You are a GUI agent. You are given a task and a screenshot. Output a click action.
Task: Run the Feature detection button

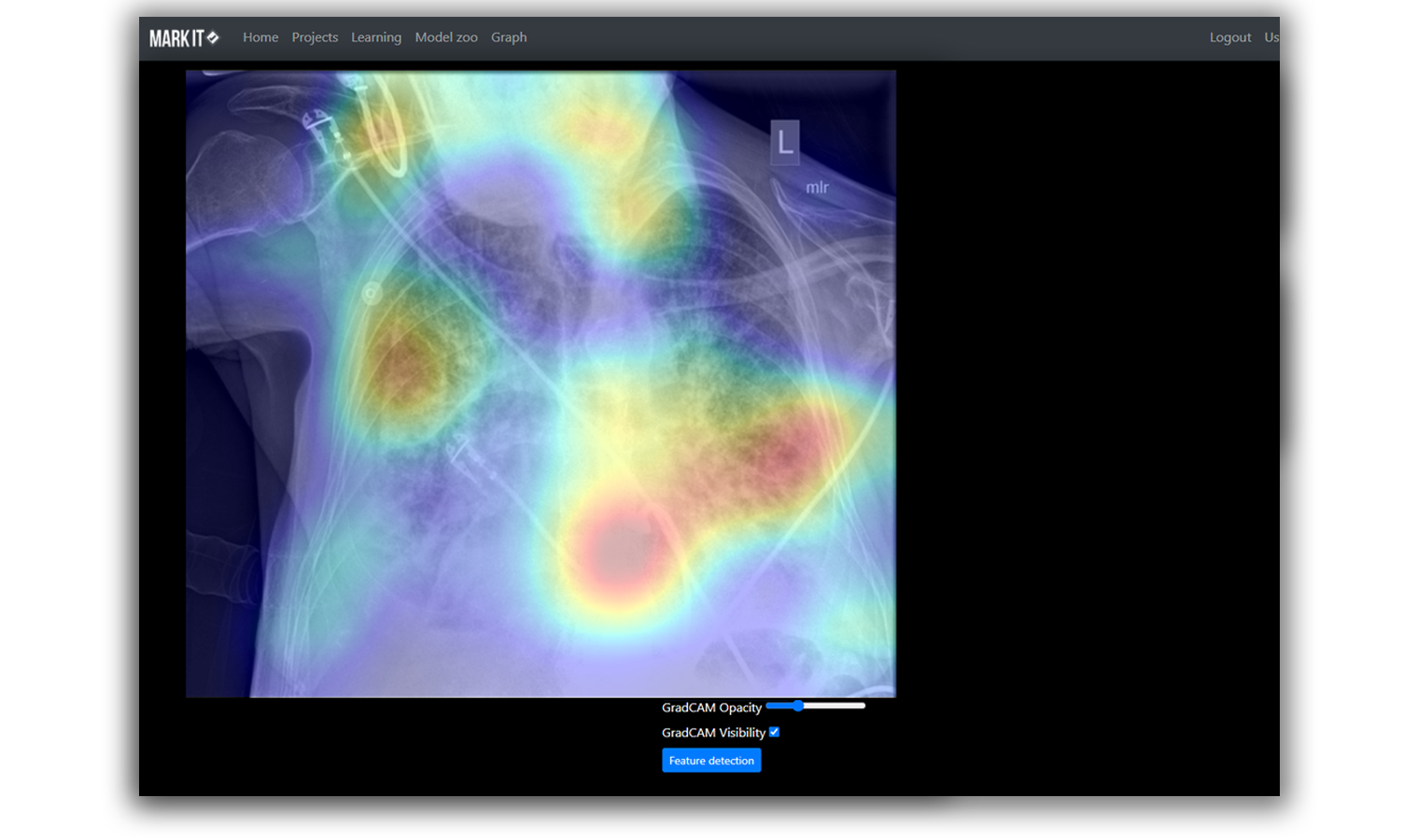click(711, 761)
